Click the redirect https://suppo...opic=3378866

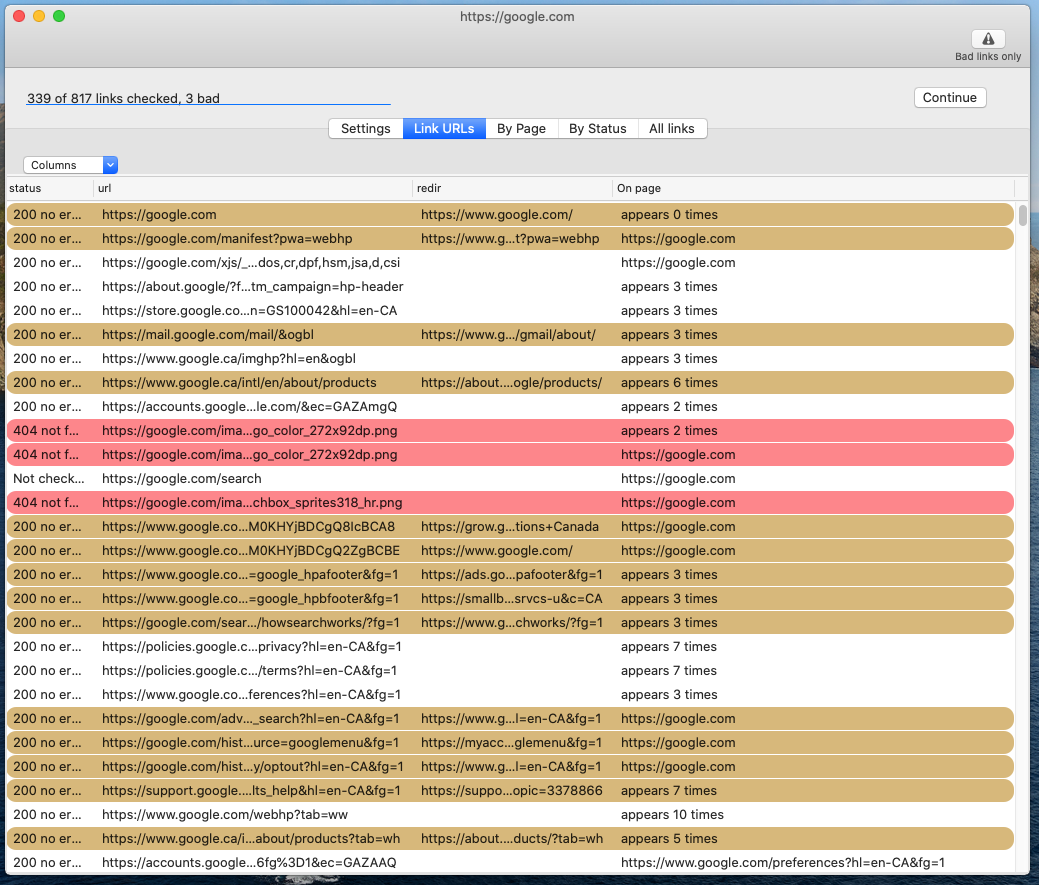(x=512, y=790)
